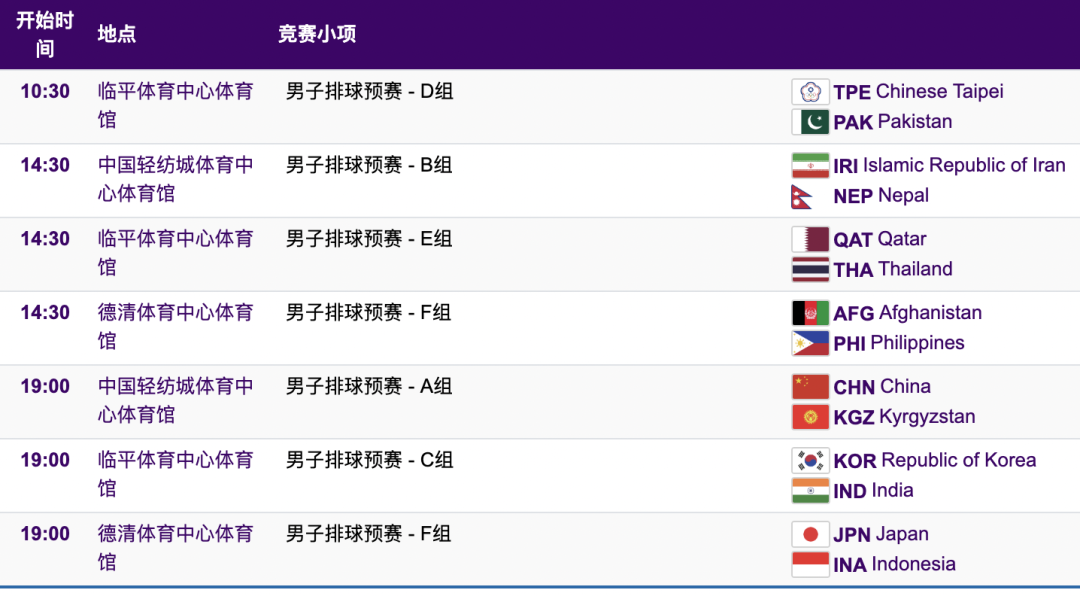The height and width of the screenshot is (596, 1080).
Task: Open 男子排球预赛 - D组 event
Action: coord(369,92)
